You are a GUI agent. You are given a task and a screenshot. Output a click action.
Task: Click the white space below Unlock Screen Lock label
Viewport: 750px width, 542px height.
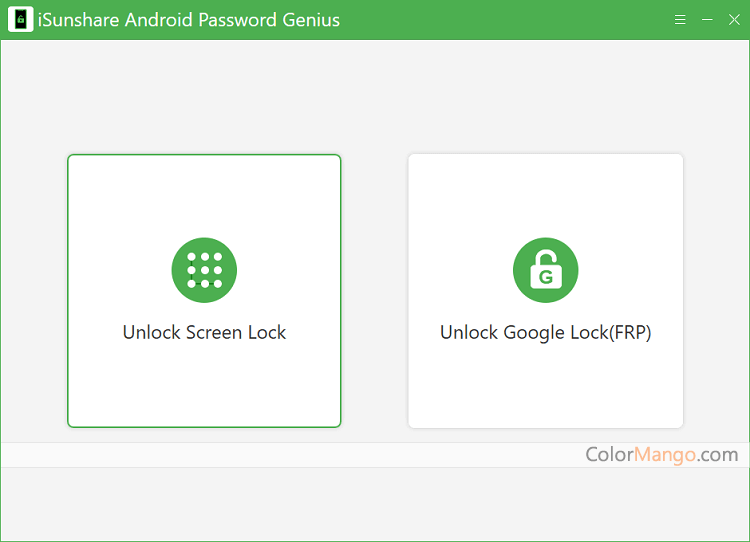point(204,385)
